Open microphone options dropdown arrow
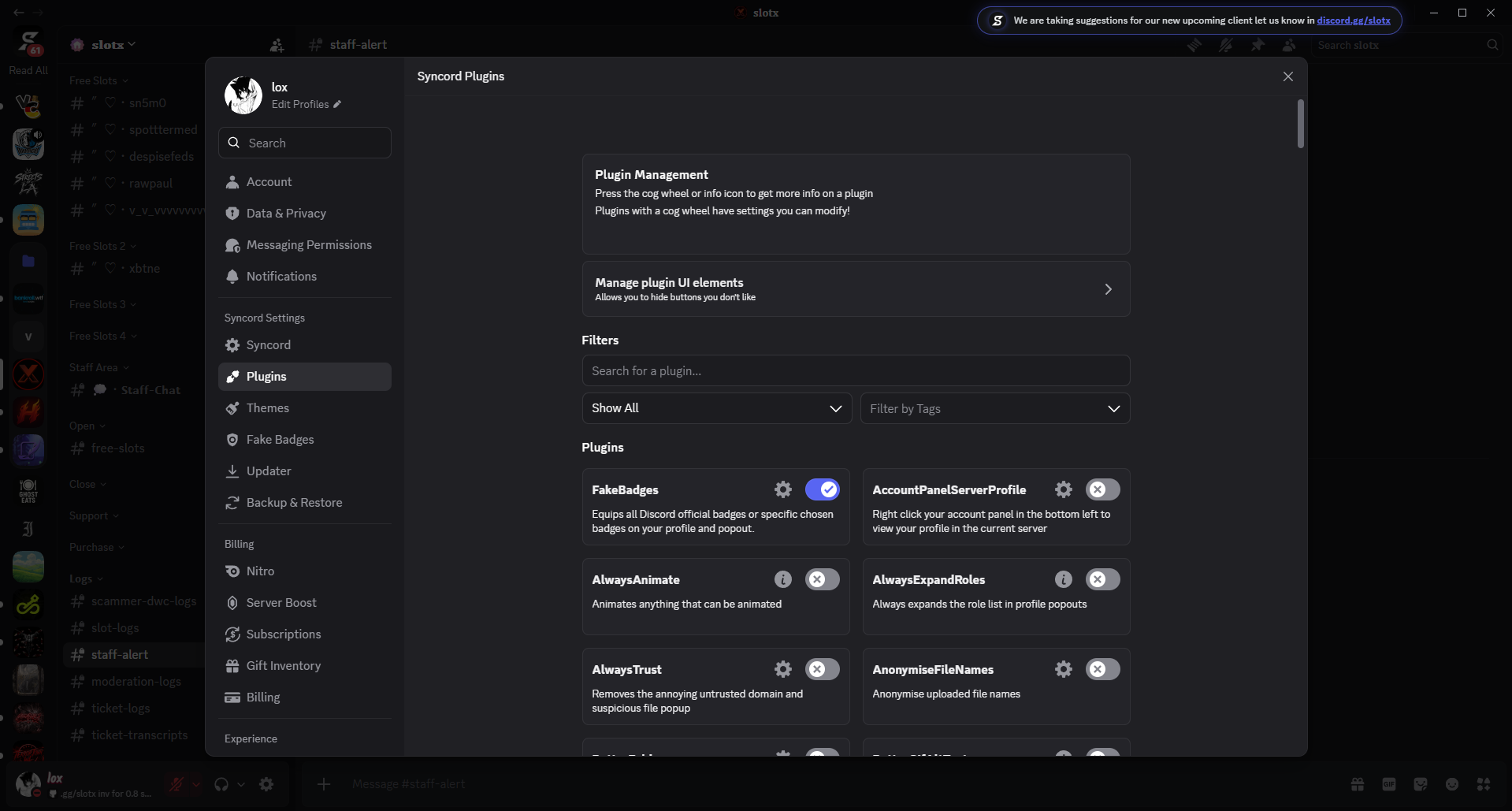Viewport: 1512px width, 811px height. pos(196,784)
